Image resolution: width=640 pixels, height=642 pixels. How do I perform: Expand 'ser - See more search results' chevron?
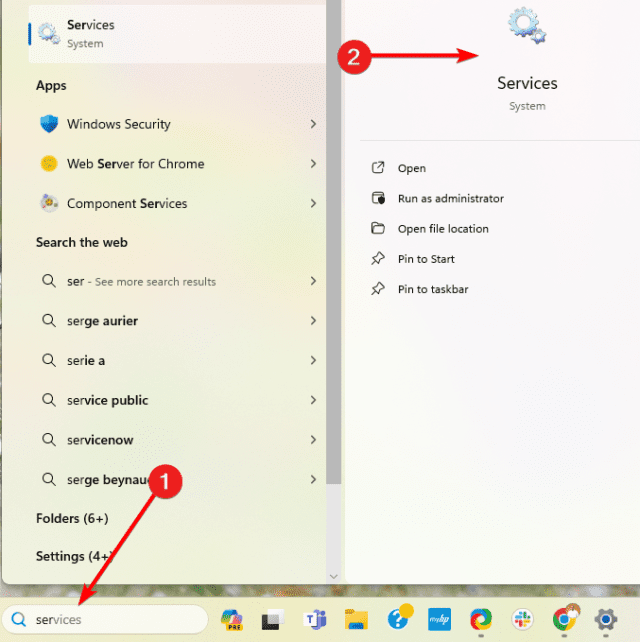click(x=313, y=281)
